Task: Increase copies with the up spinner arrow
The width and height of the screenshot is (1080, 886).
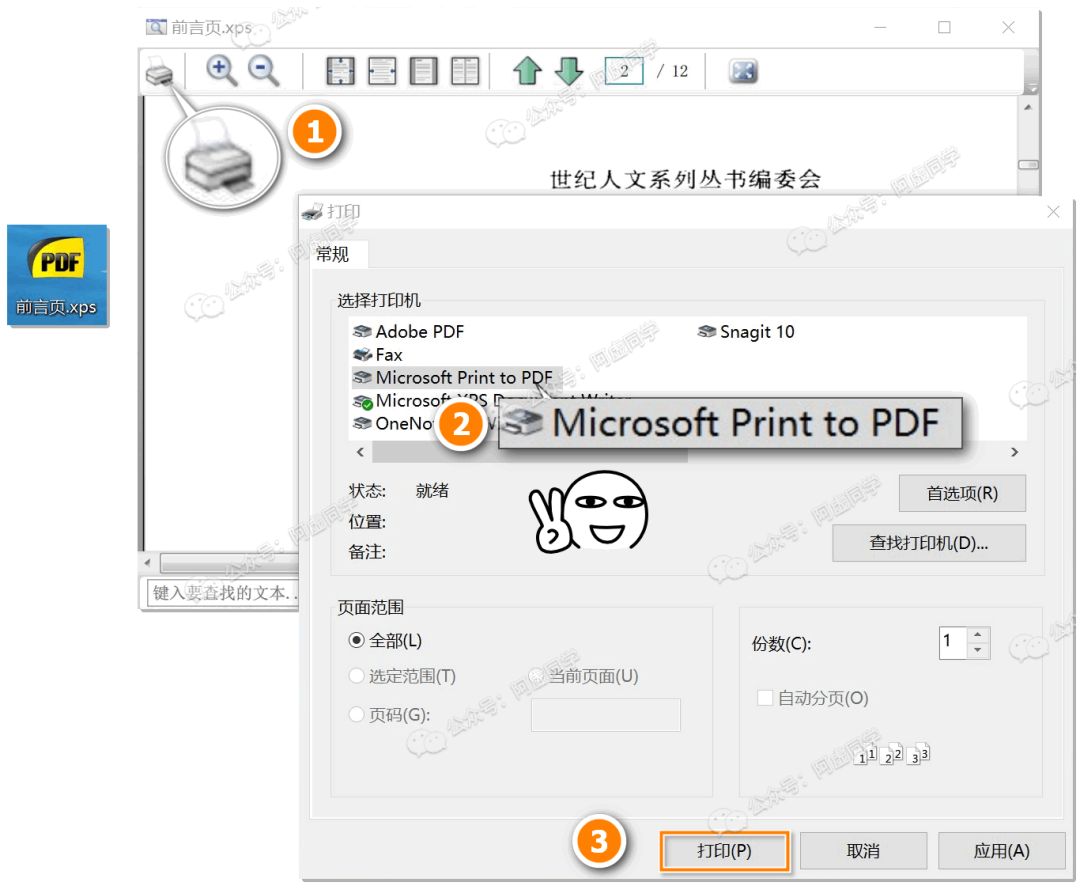Action: point(978,635)
